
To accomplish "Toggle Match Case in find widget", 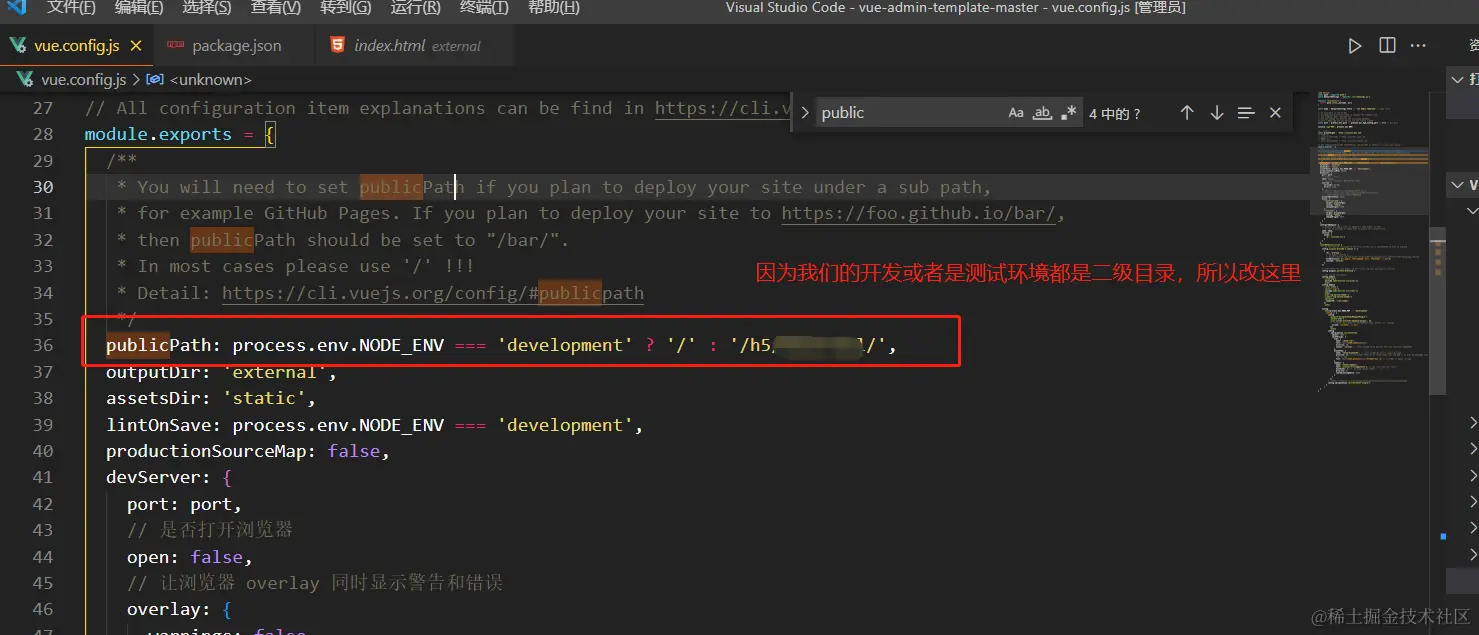I will click(x=1016, y=113).
